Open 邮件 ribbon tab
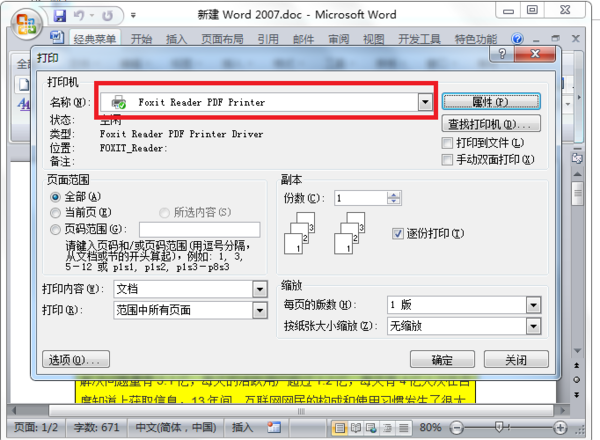Screen dimensions: 600x440 pos(303,39)
